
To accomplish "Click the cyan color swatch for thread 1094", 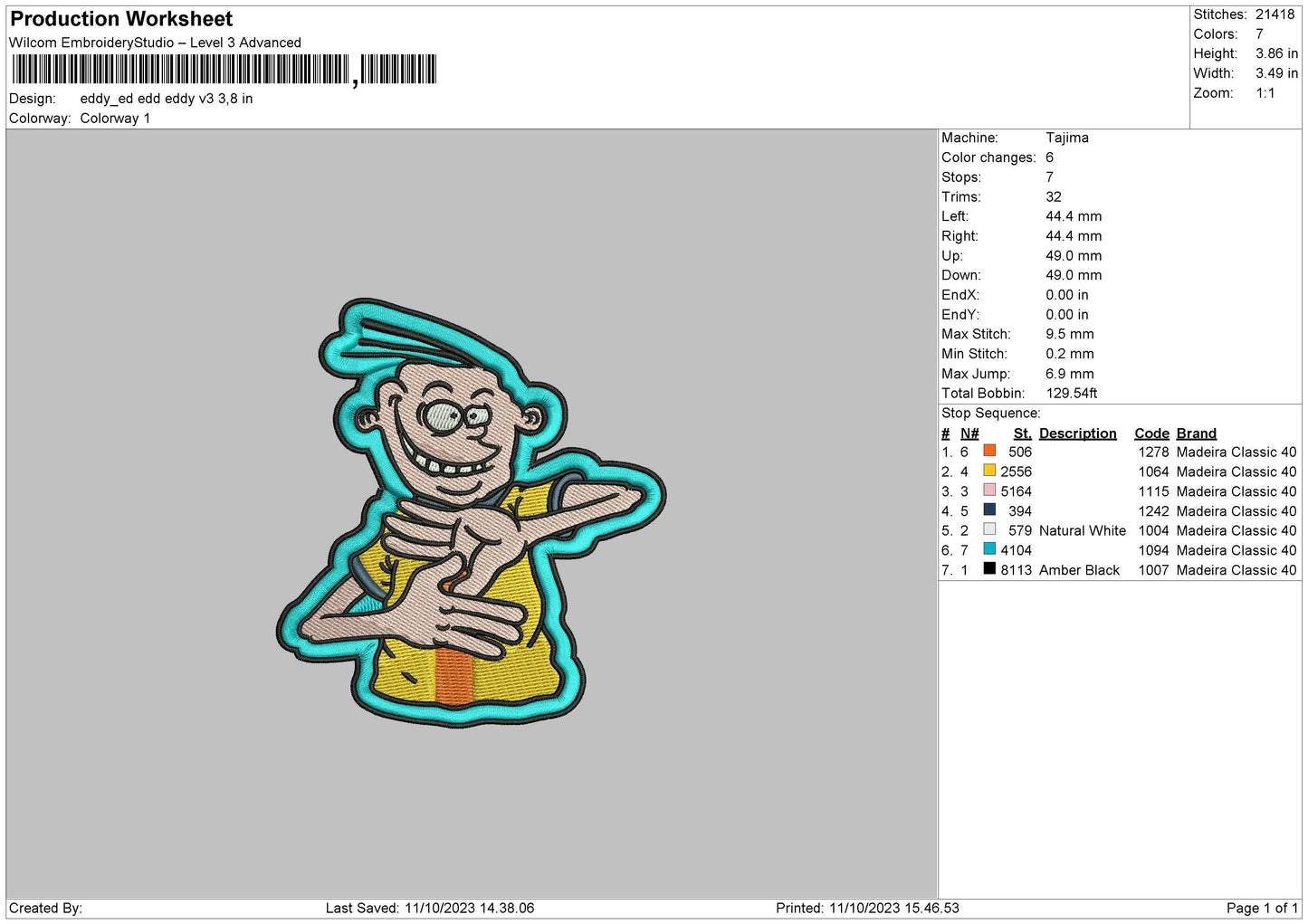I will point(989,549).
